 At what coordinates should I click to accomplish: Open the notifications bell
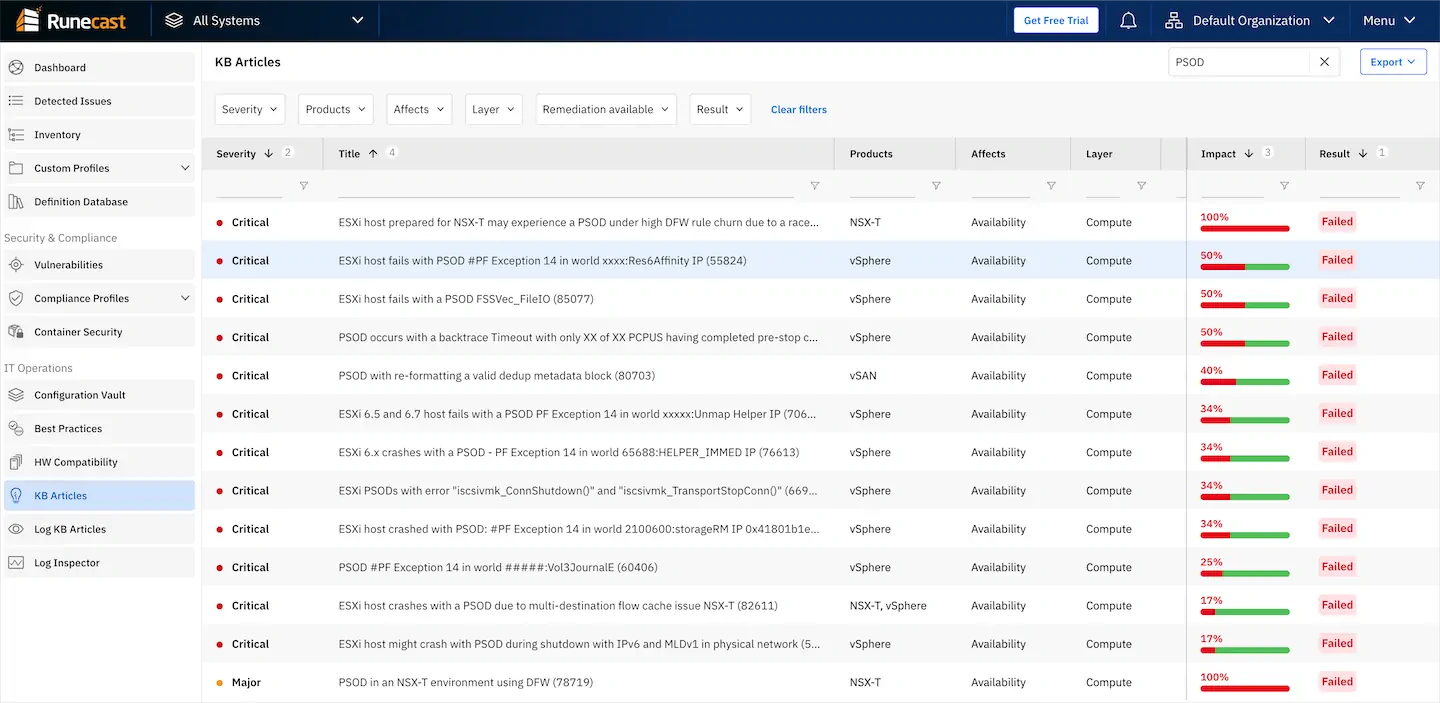1128,20
